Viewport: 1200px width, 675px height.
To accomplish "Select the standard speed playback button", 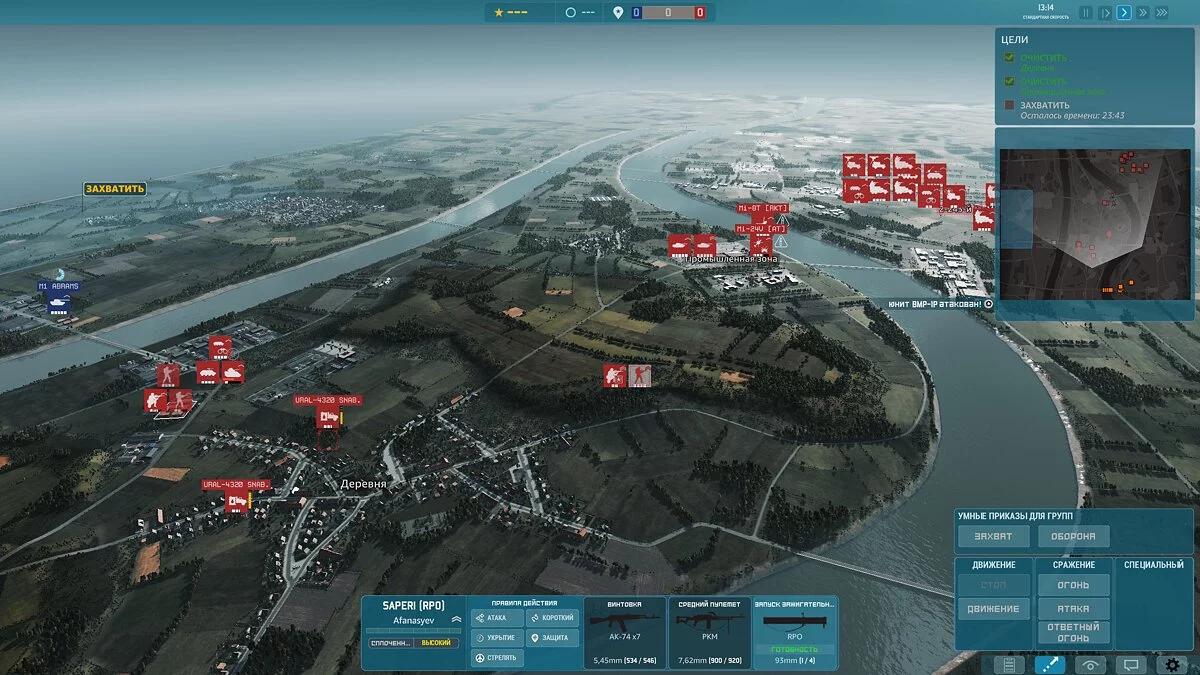I will (1124, 13).
